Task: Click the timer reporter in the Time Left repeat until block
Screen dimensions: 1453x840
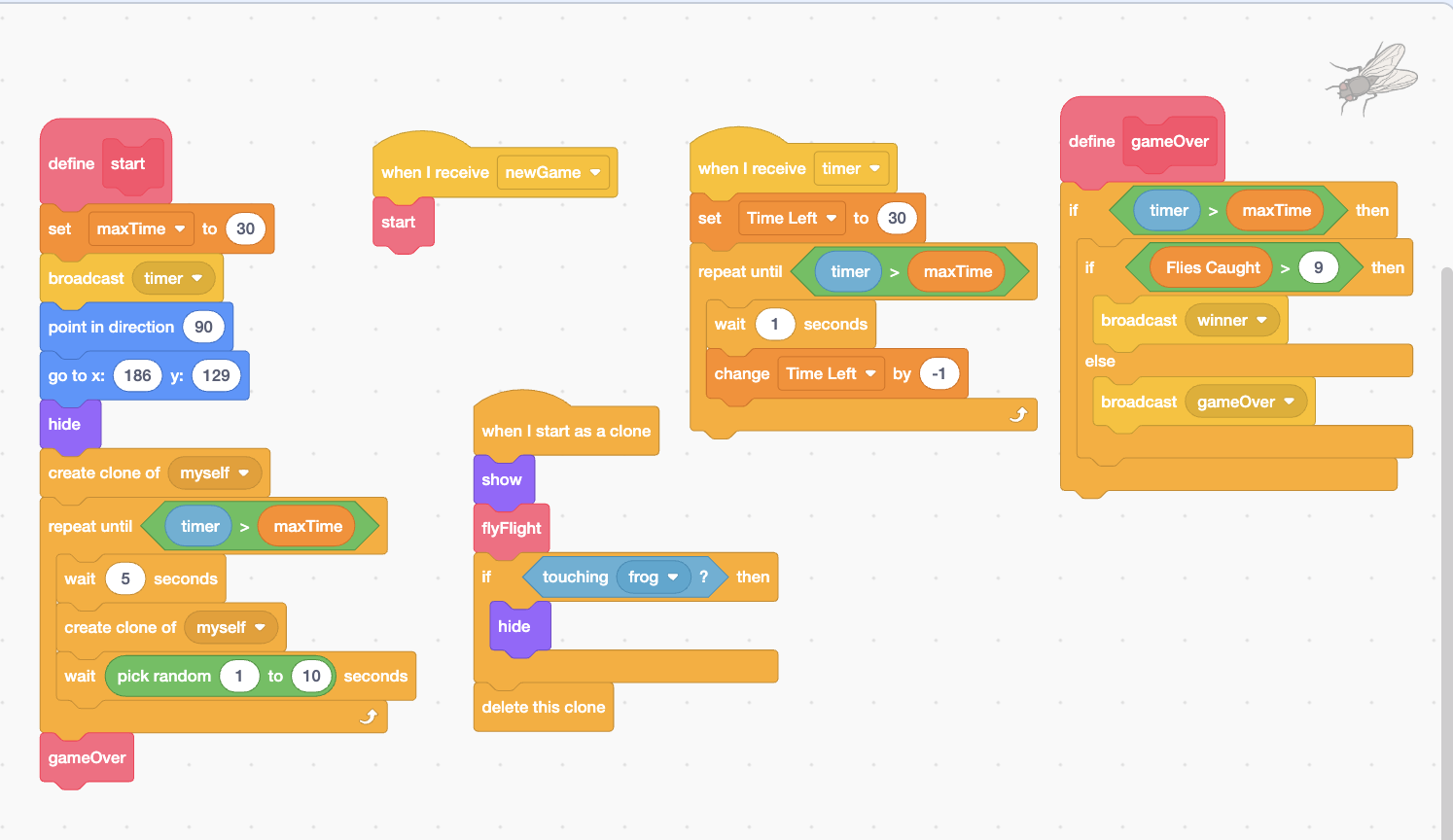Action: pyautogui.click(x=849, y=271)
